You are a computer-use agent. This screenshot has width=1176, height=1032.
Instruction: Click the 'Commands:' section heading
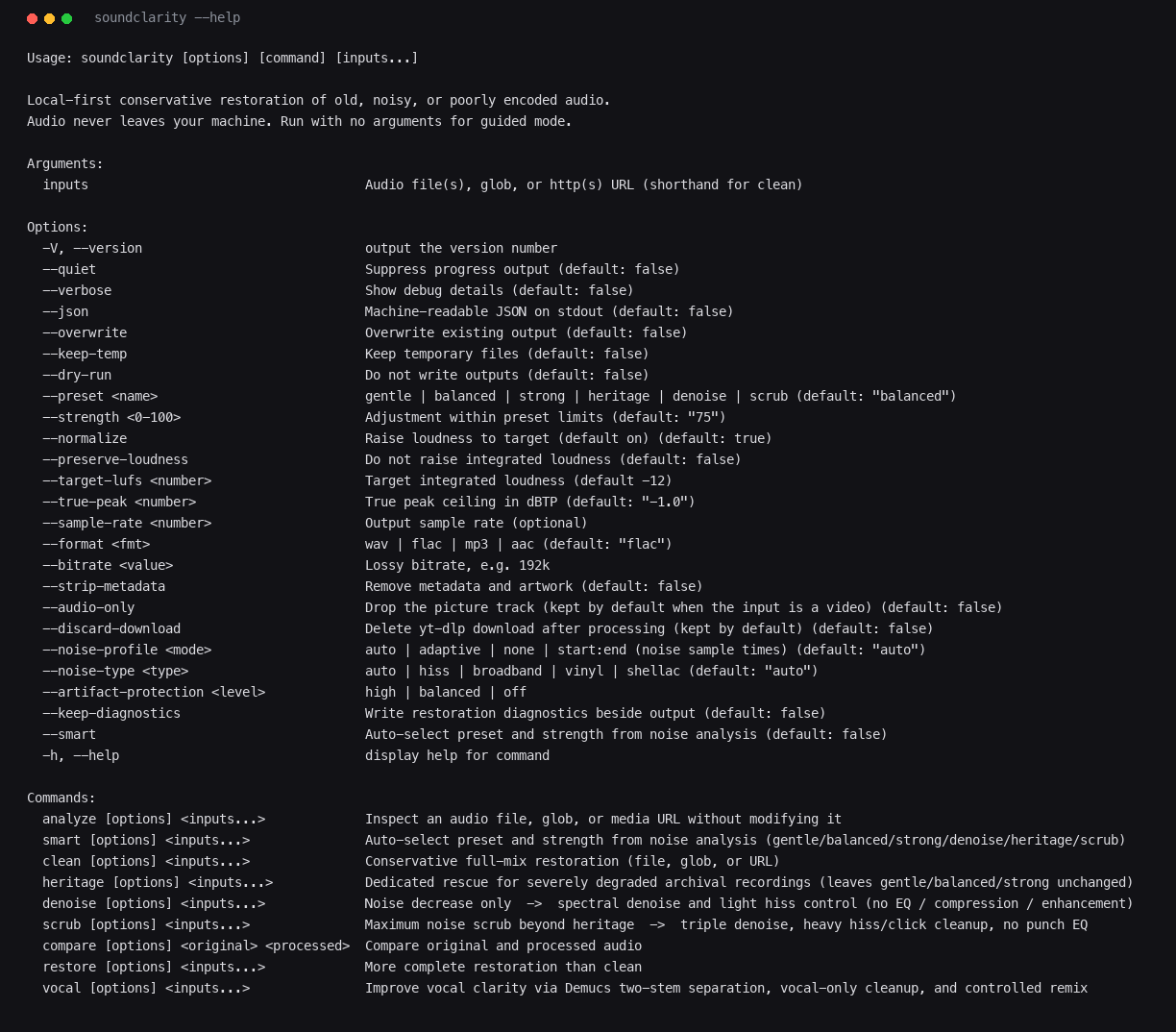[x=61, y=798]
